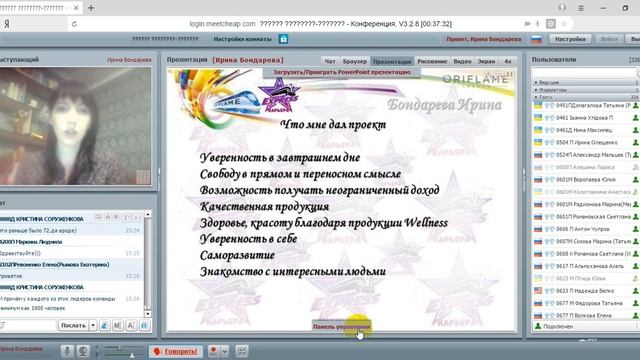Open dropdown arrow next to record button
Image resolution: width=640 pixels, height=360 pixels.
click(224, 351)
